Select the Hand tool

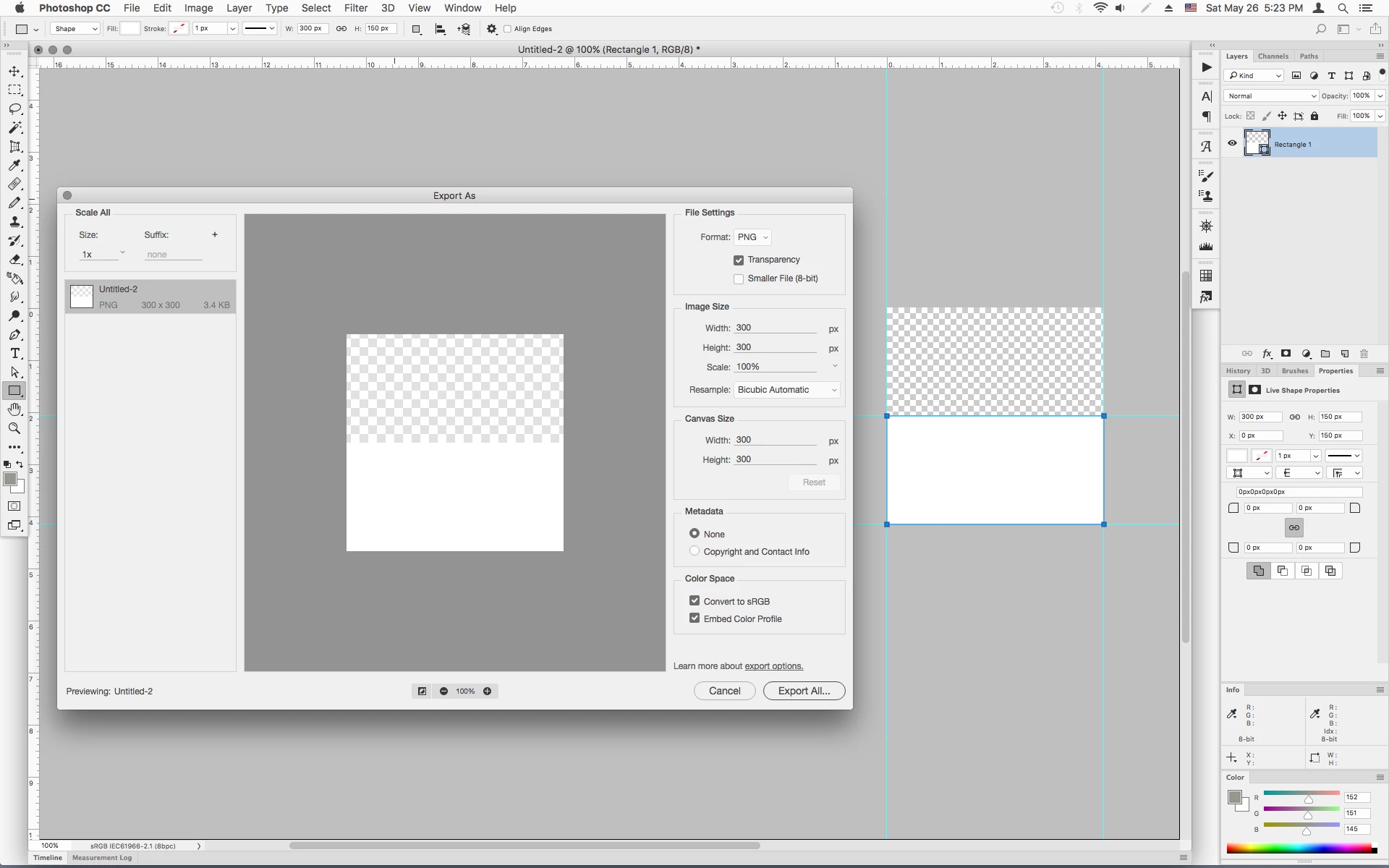[14, 409]
